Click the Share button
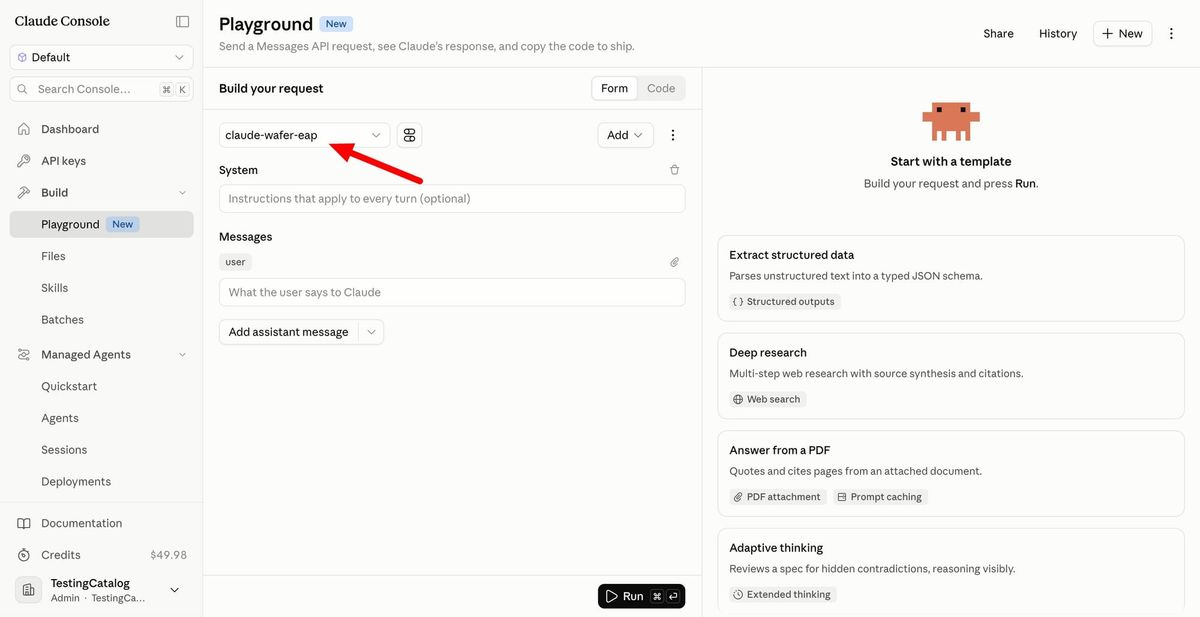The image size is (1200, 617). 998,34
